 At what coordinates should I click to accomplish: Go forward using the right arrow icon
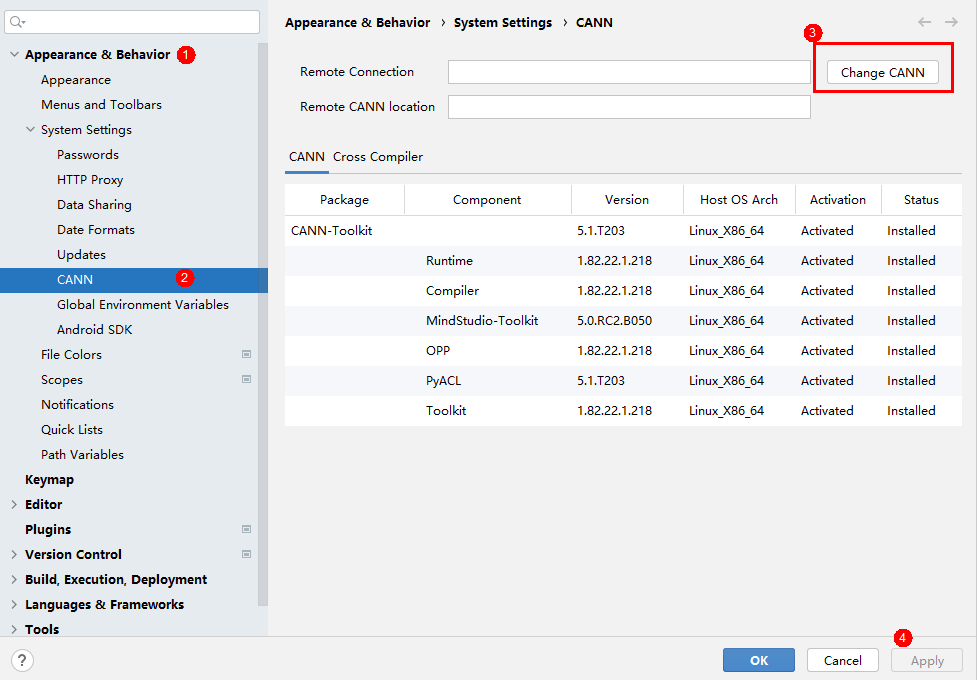click(x=951, y=22)
